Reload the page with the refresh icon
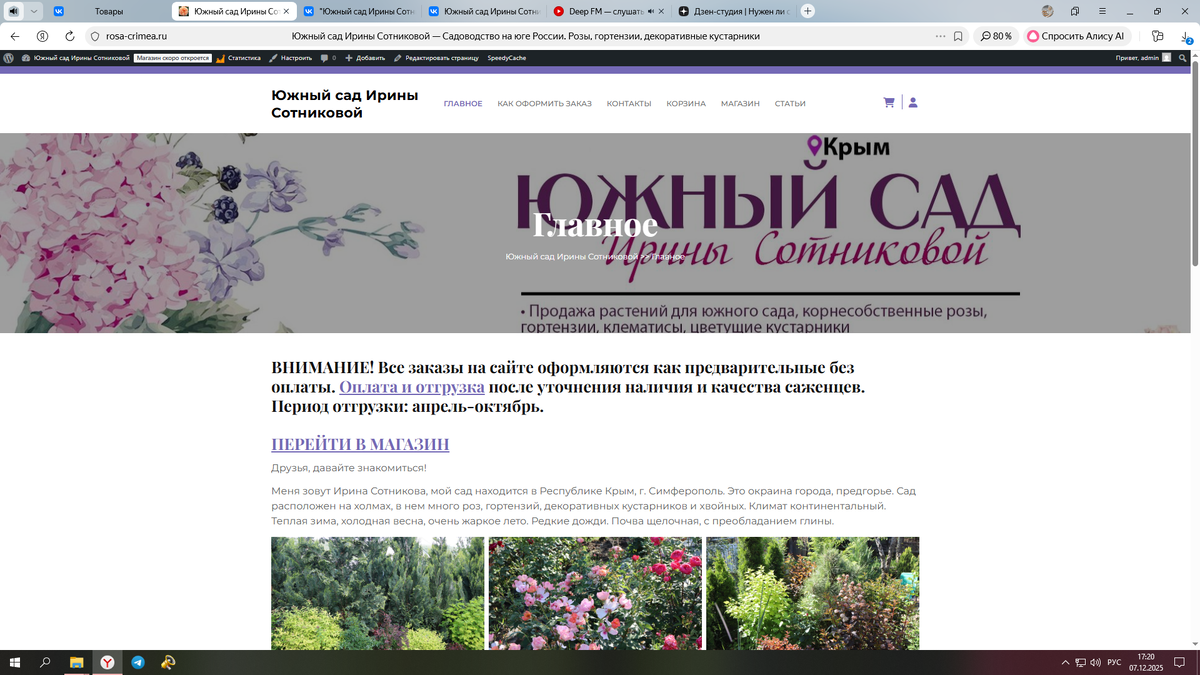 tap(70, 36)
